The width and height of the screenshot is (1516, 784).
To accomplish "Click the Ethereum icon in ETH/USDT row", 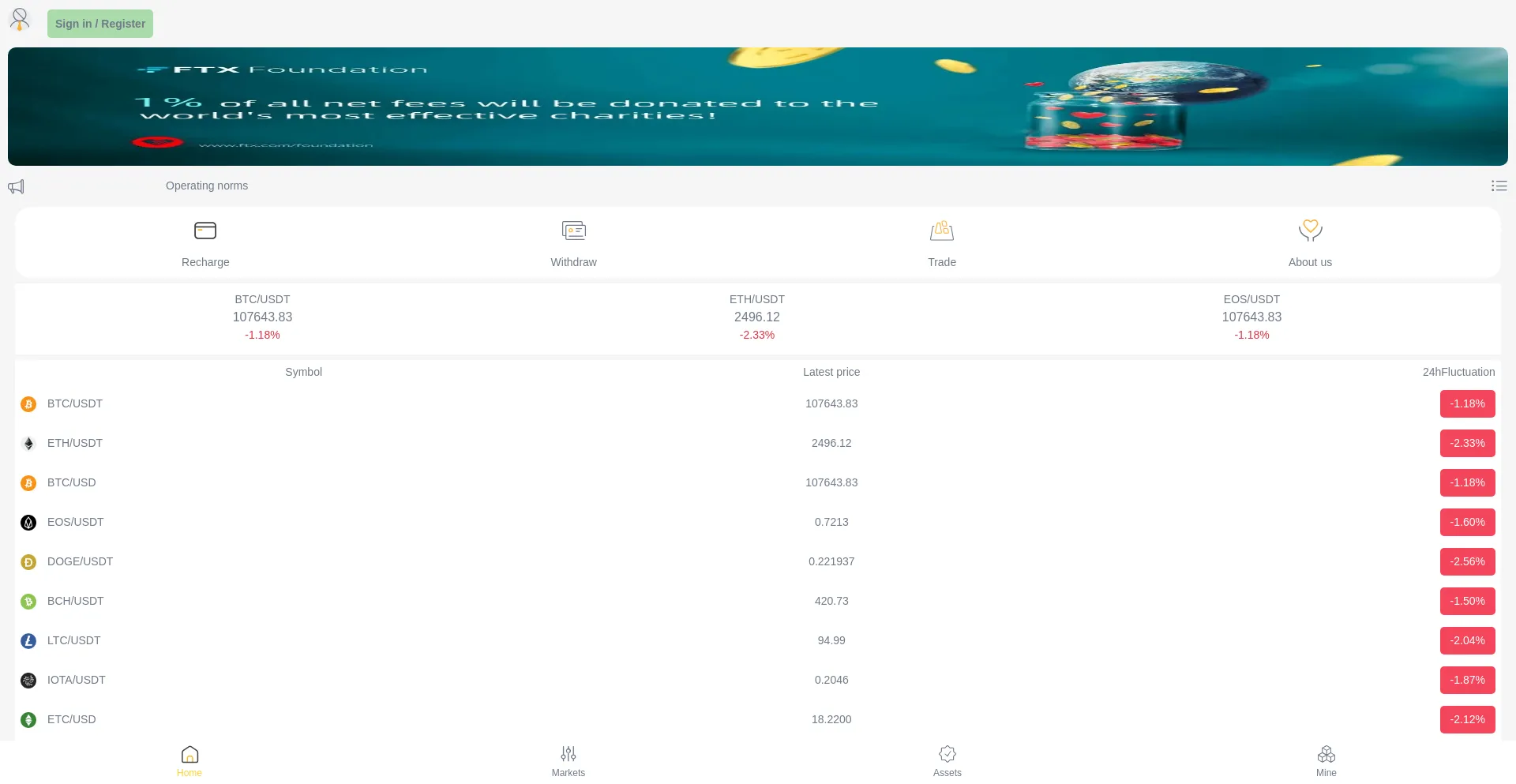I will click(x=28, y=444).
